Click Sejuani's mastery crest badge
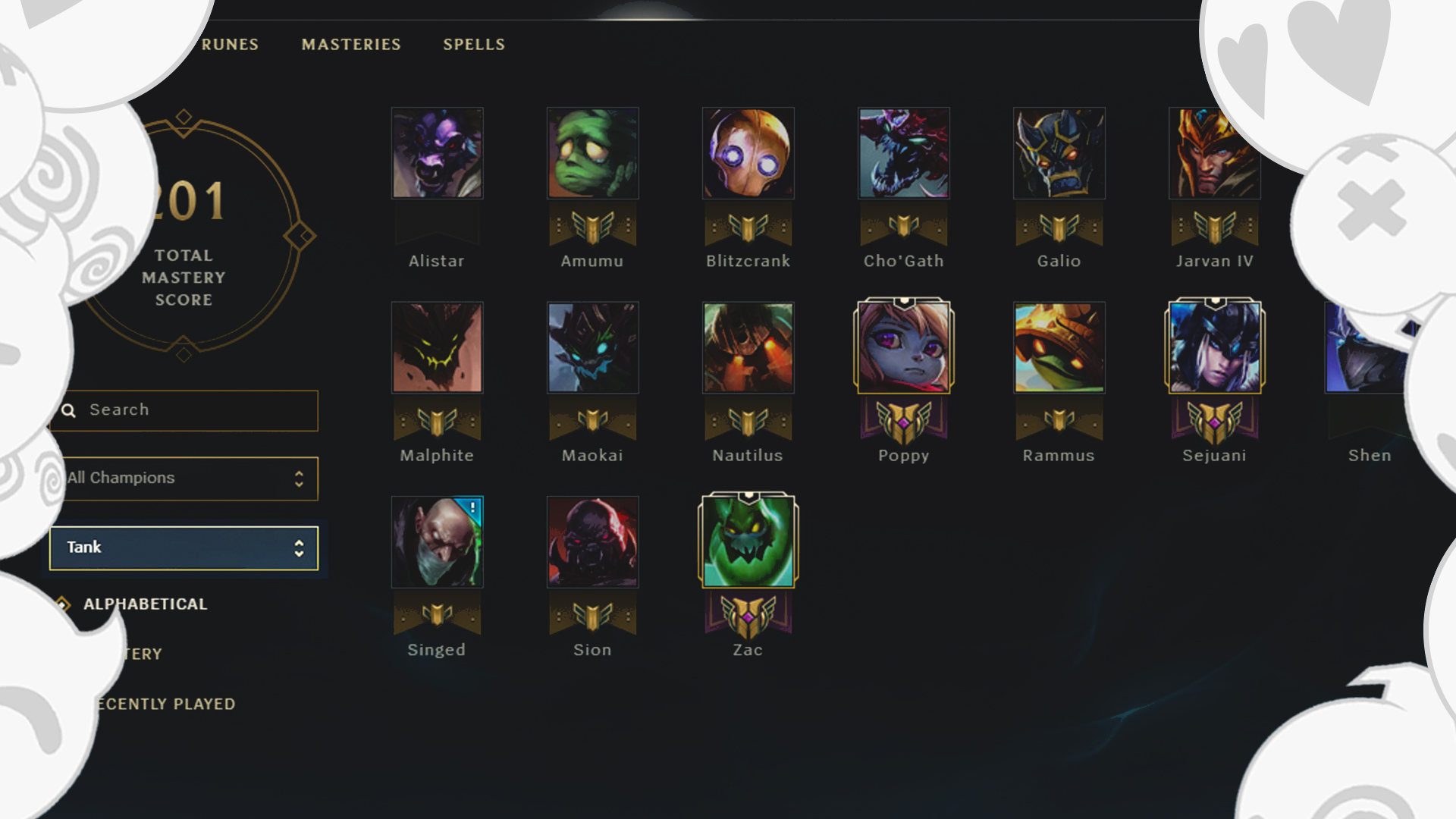 point(1214,422)
